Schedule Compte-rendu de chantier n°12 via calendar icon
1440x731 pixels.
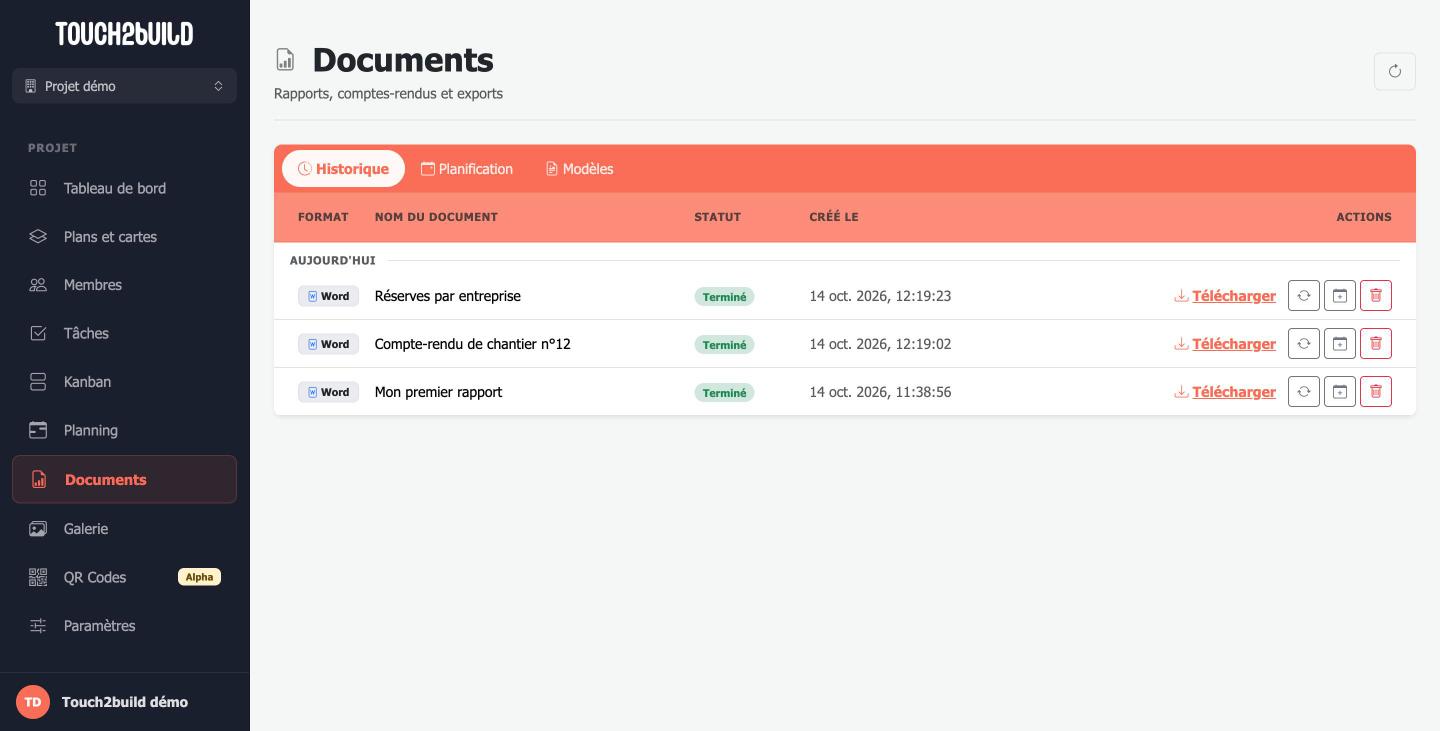click(x=1340, y=344)
